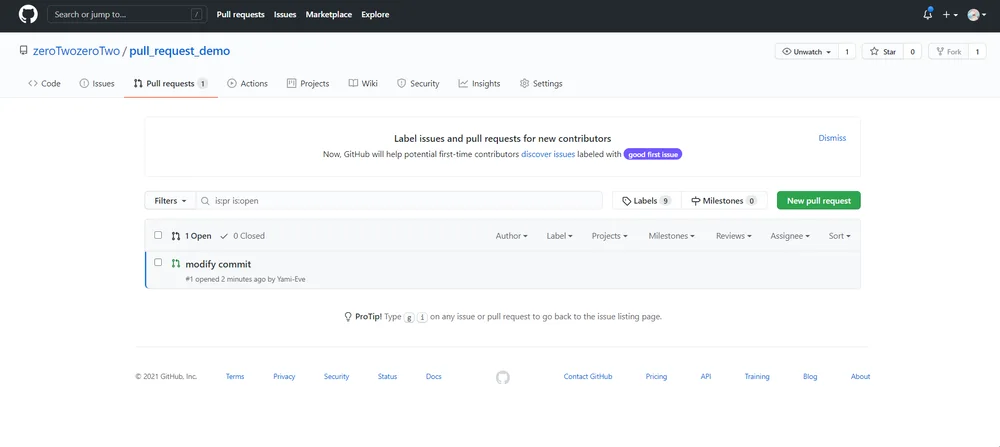Open the Reviews filter dropdown
1000x447 pixels.
click(x=733, y=236)
